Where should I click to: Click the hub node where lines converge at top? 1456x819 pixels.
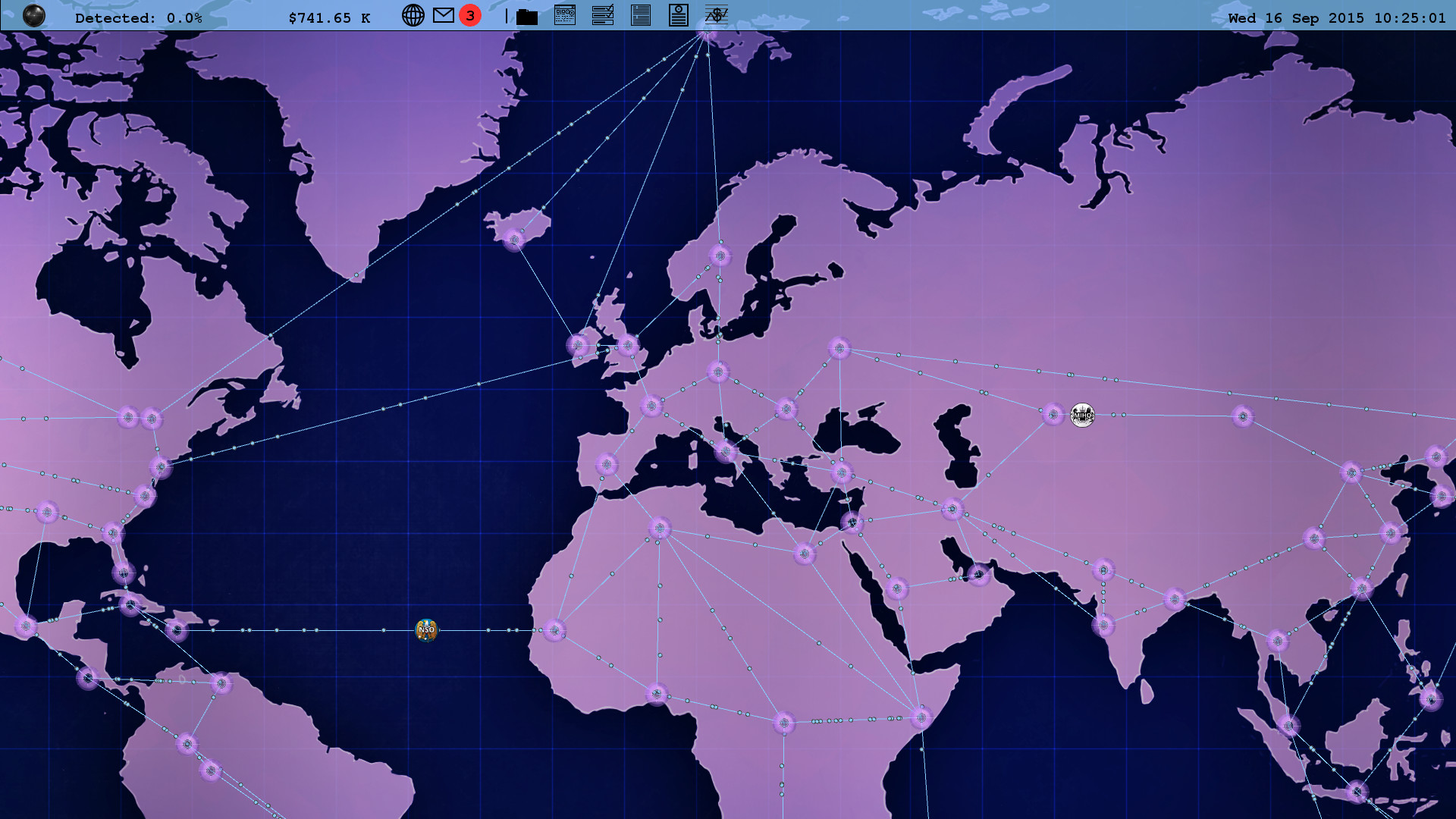tap(708, 34)
